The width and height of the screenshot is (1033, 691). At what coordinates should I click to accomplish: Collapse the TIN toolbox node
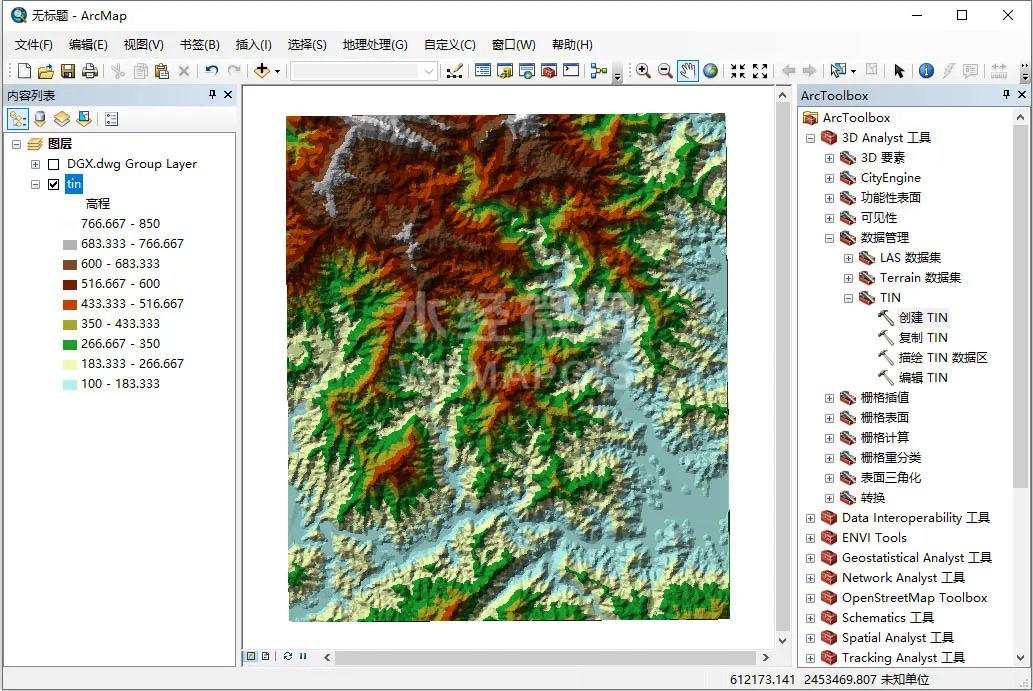click(847, 297)
